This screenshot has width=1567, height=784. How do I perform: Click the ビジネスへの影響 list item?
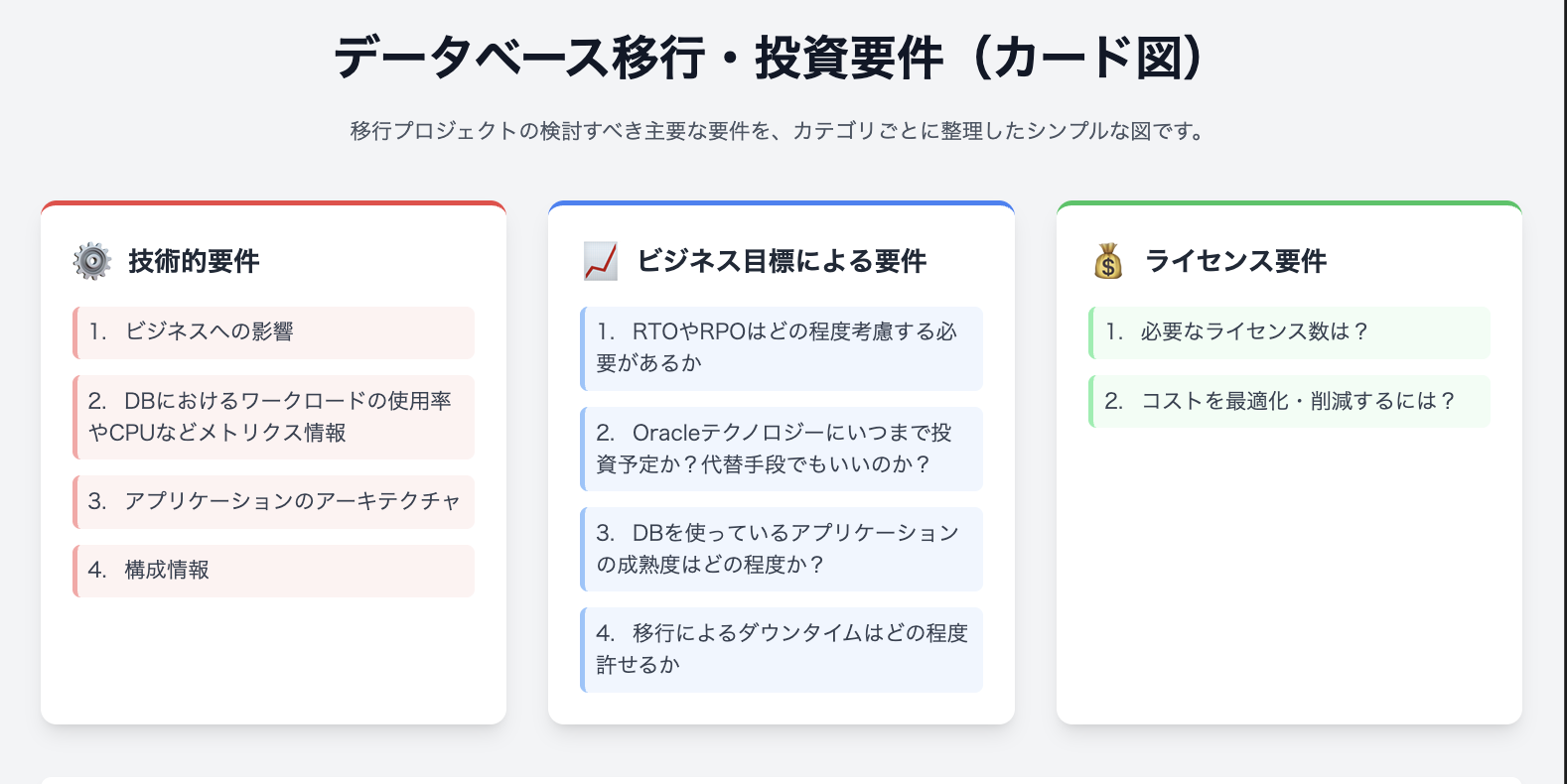[x=274, y=332]
